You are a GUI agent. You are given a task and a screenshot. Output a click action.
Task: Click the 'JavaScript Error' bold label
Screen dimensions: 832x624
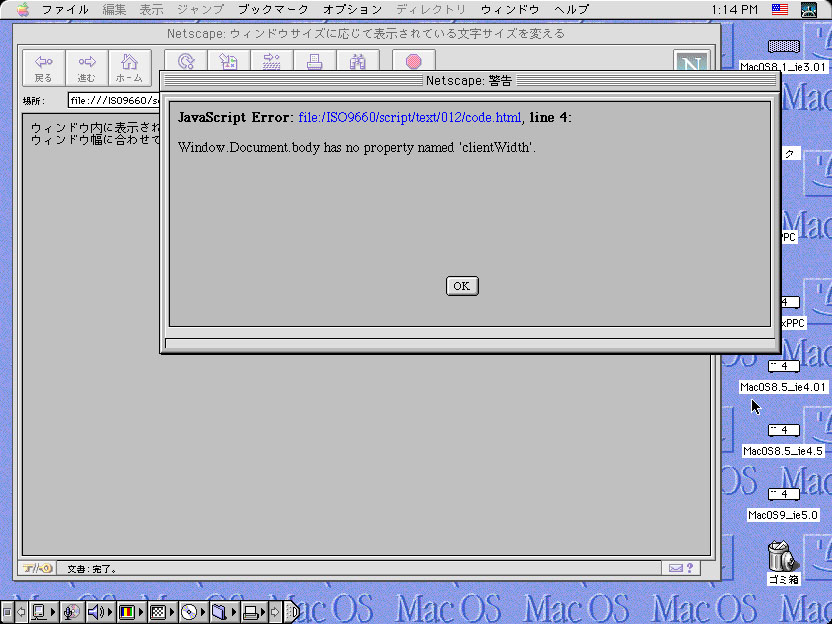tap(234, 117)
